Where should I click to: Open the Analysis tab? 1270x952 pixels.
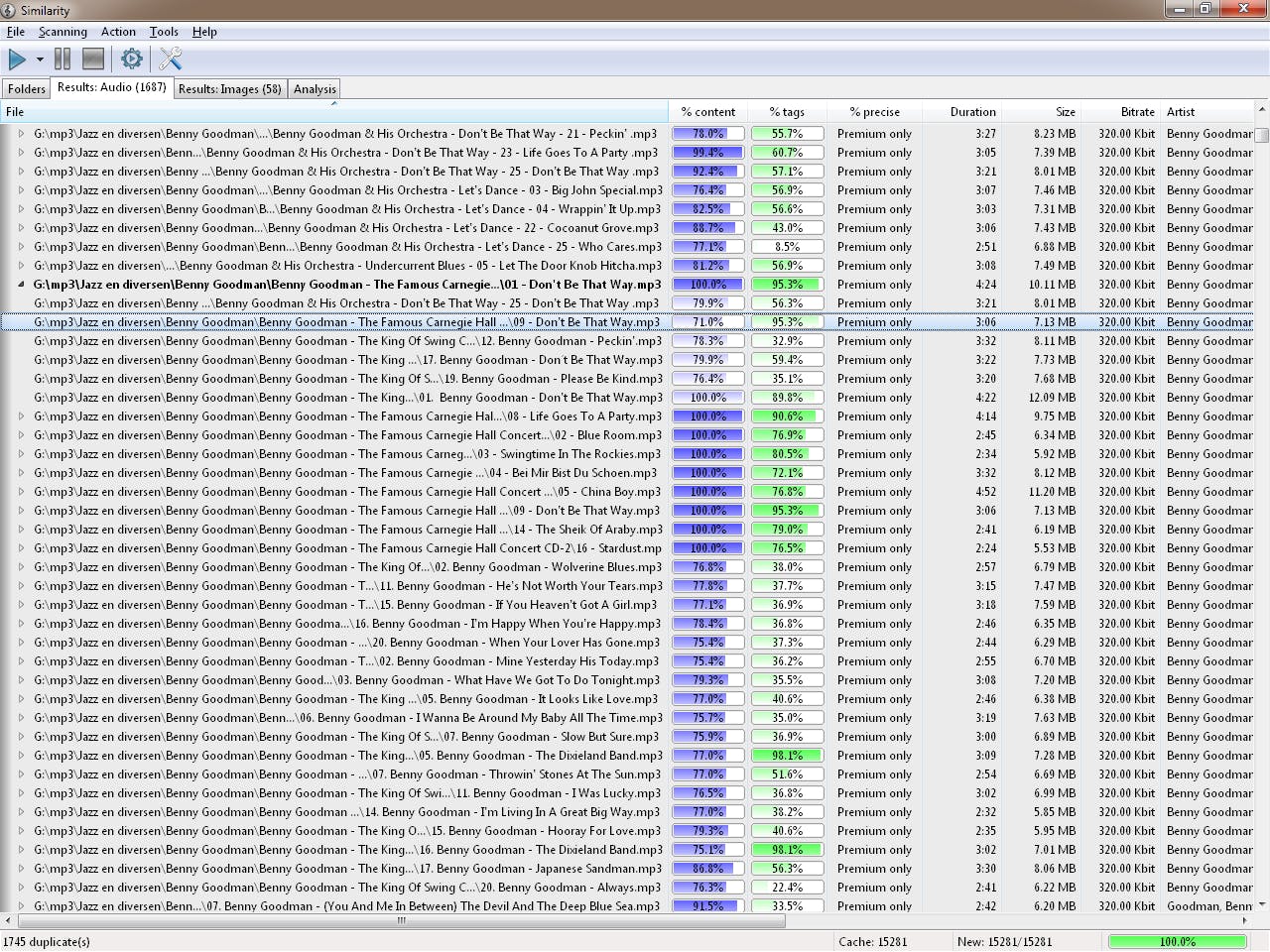[x=315, y=89]
